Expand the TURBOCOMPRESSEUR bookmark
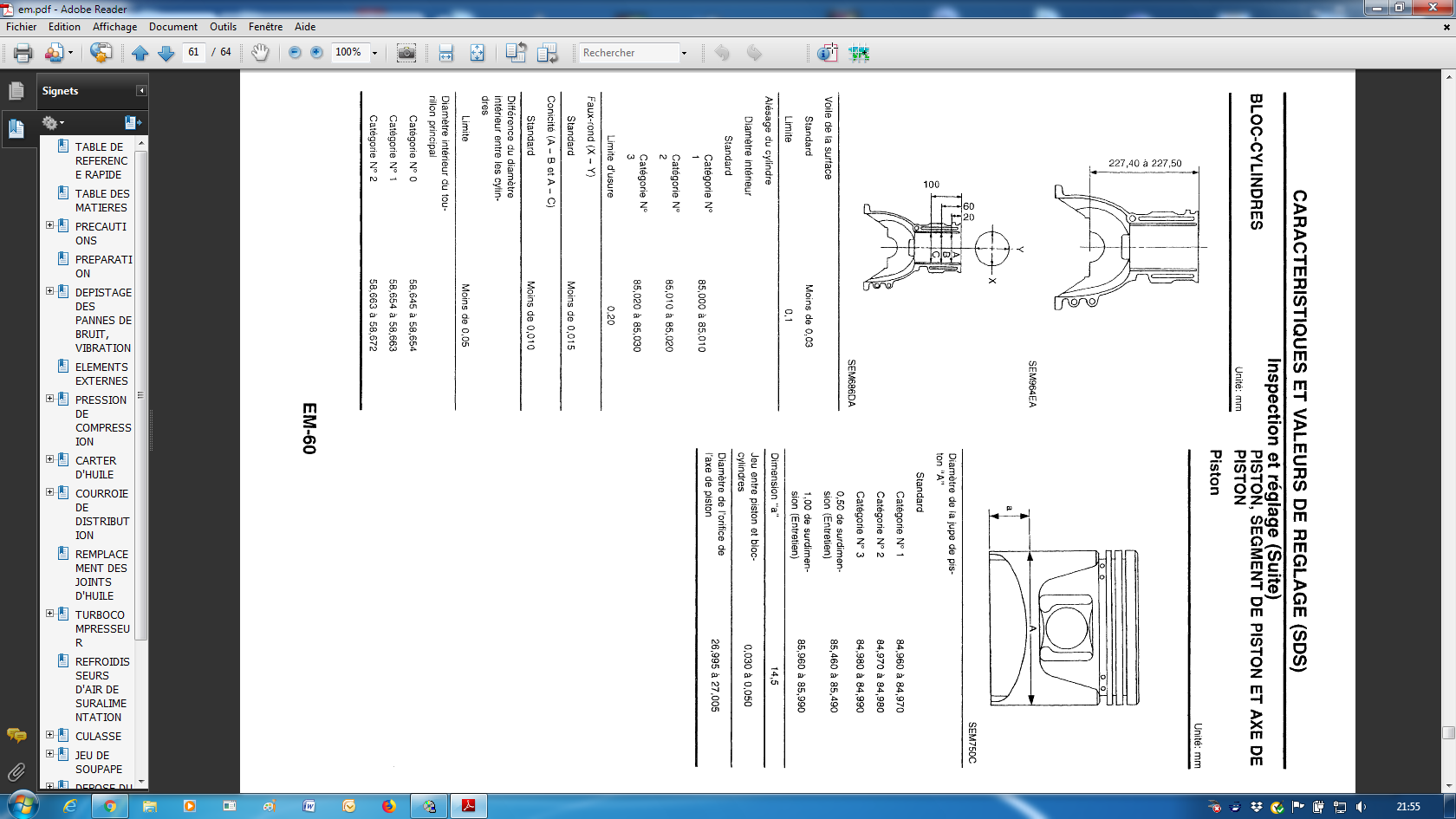The height and width of the screenshot is (819, 1456). pos(49,614)
